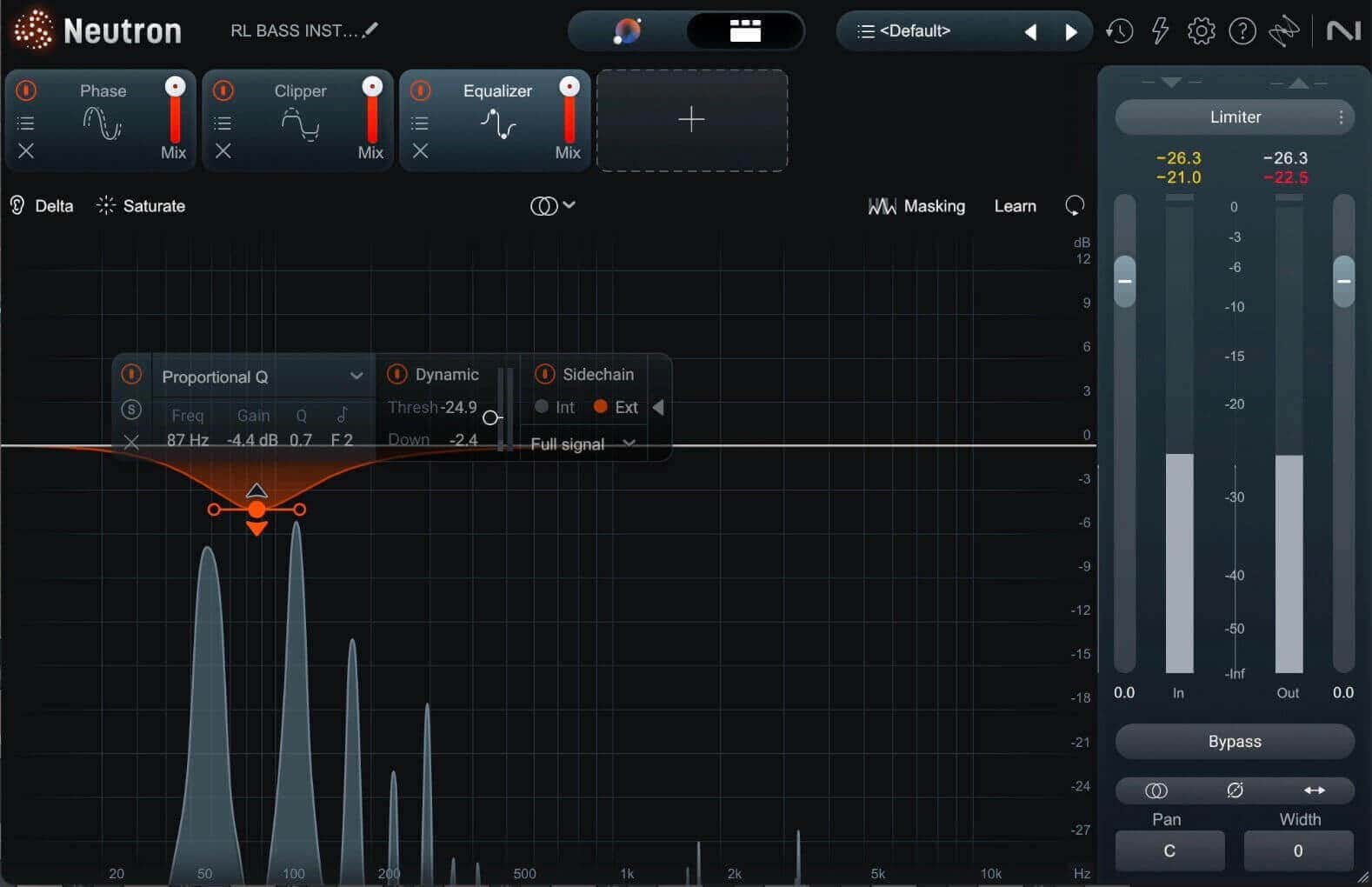This screenshot has width=1372, height=887.
Task: Collapse the sidechain panel arrow
Action: pyautogui.click(x=658, y=408)
